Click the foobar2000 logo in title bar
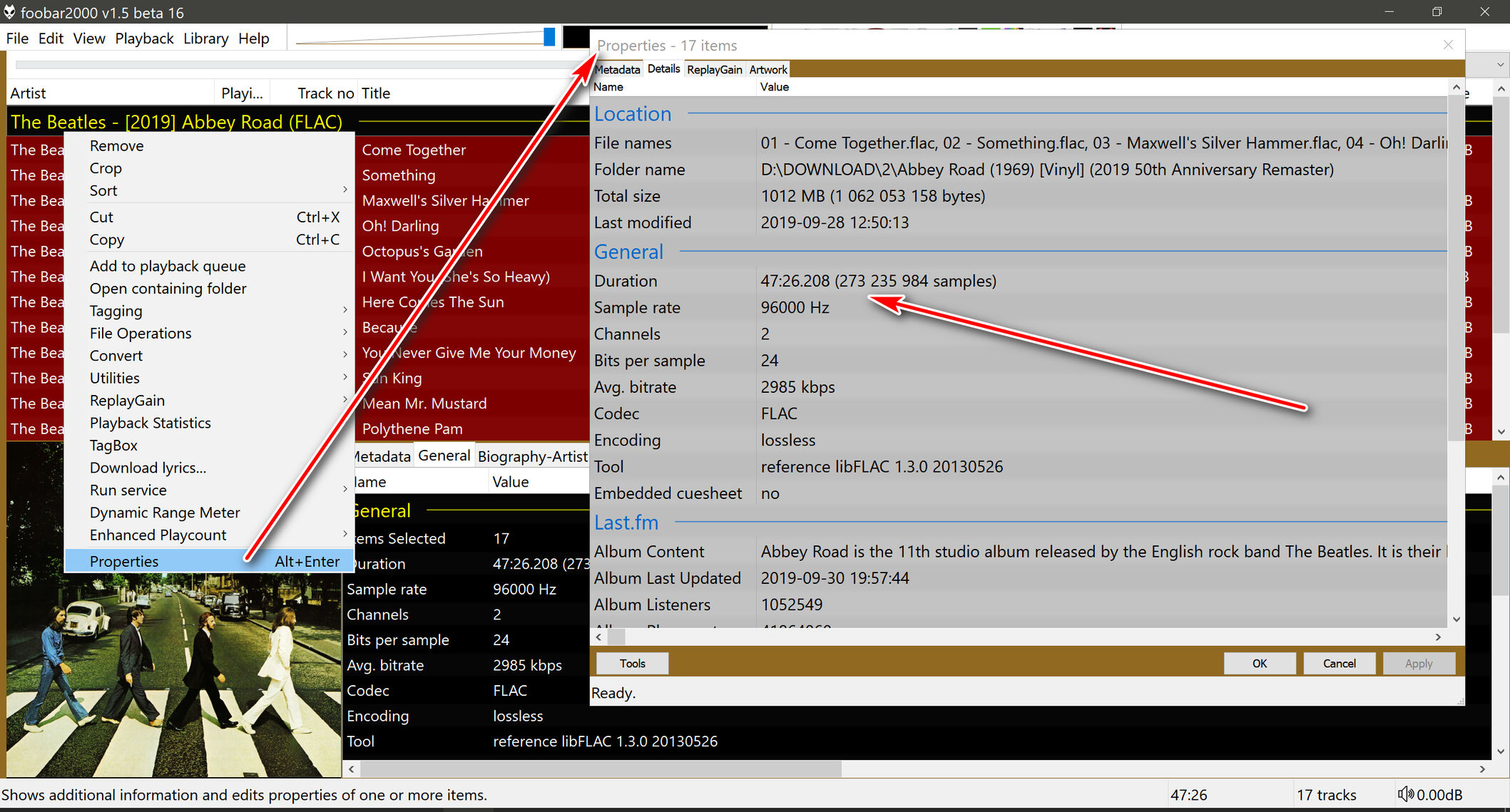This screenshot has height=812, width=1510. pyautogui.click(x=9, y=12)
